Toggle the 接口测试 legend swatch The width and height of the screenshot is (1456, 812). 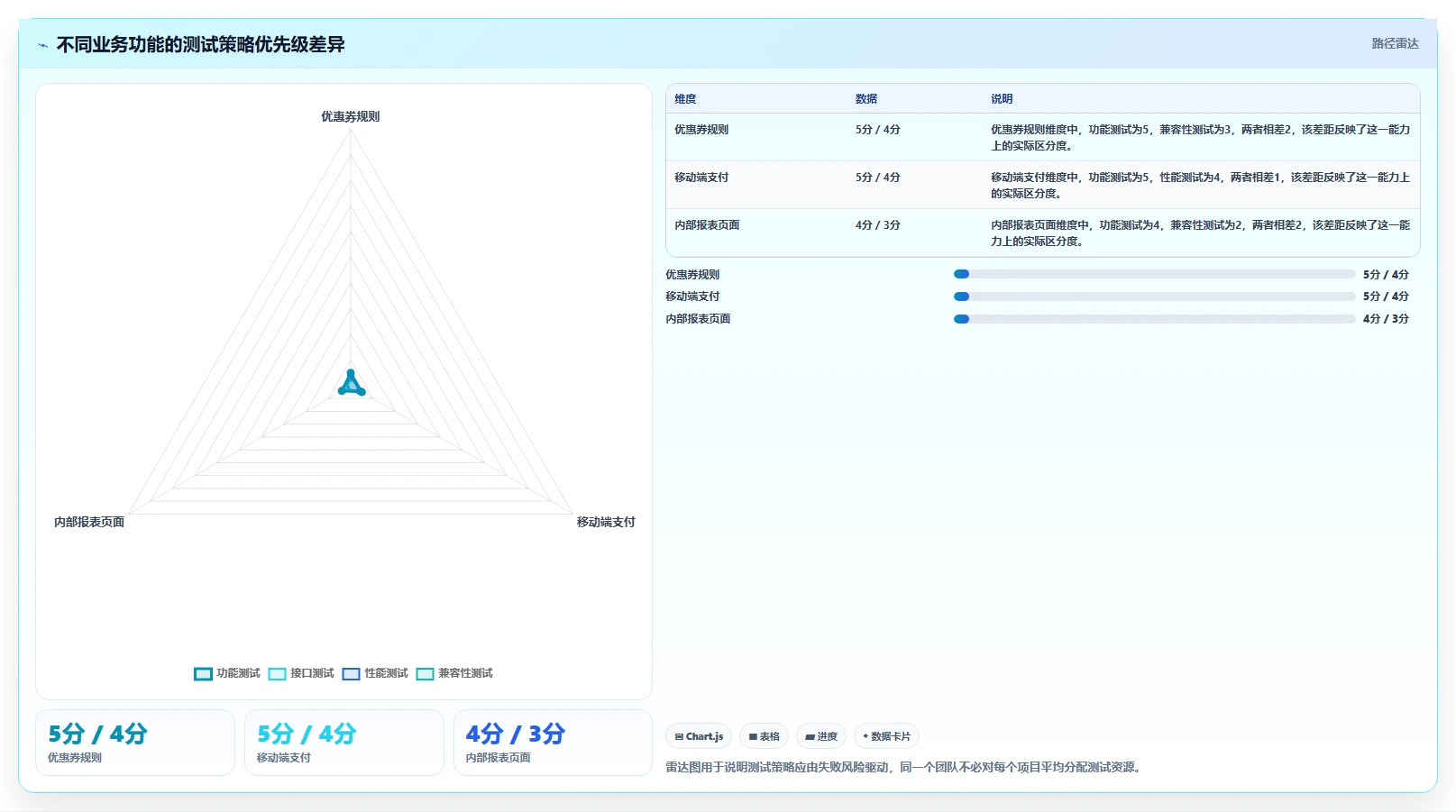pyautogui.click(x=277, y=673)
